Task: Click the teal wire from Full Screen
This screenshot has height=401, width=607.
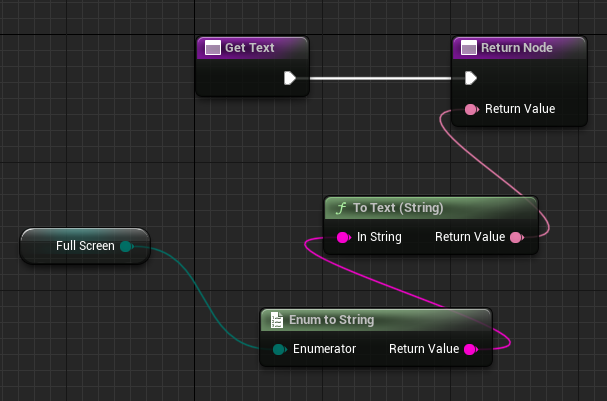Action: (x=201, y=296)
